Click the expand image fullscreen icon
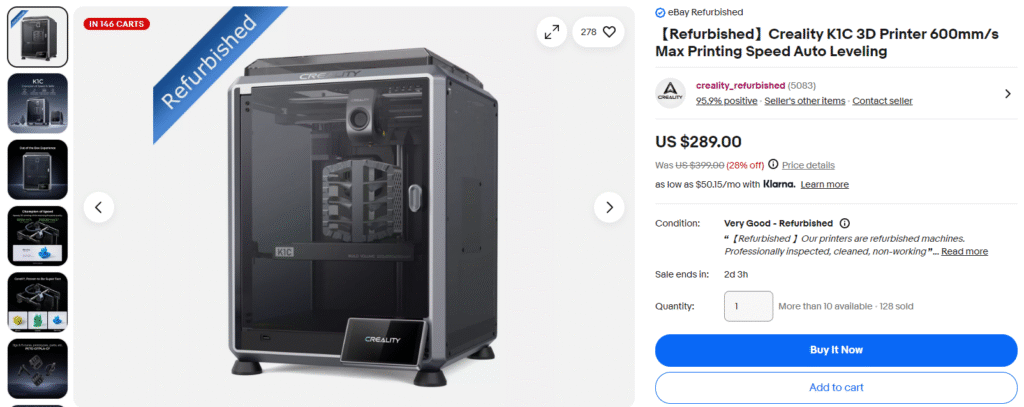The width and height of the screenshot is (1024, 407). [552, 31]
